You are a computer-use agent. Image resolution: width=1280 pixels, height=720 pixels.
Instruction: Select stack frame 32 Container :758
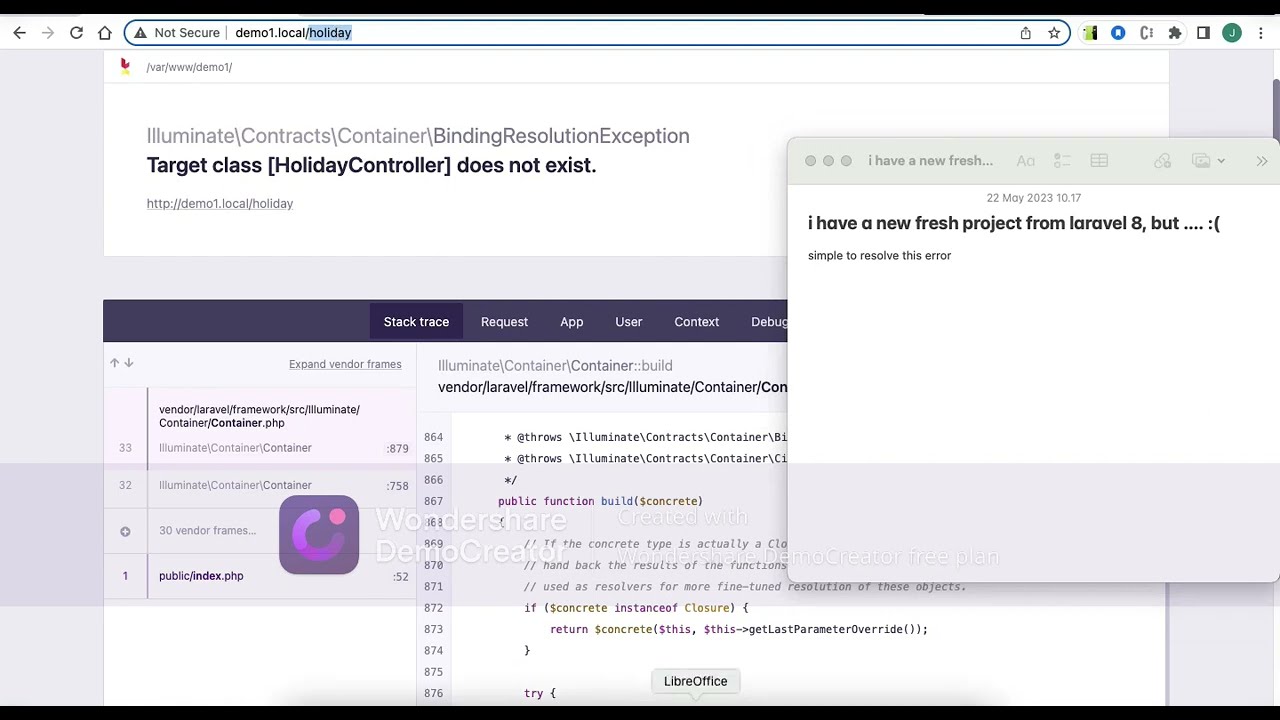click(x=260, y=485)
